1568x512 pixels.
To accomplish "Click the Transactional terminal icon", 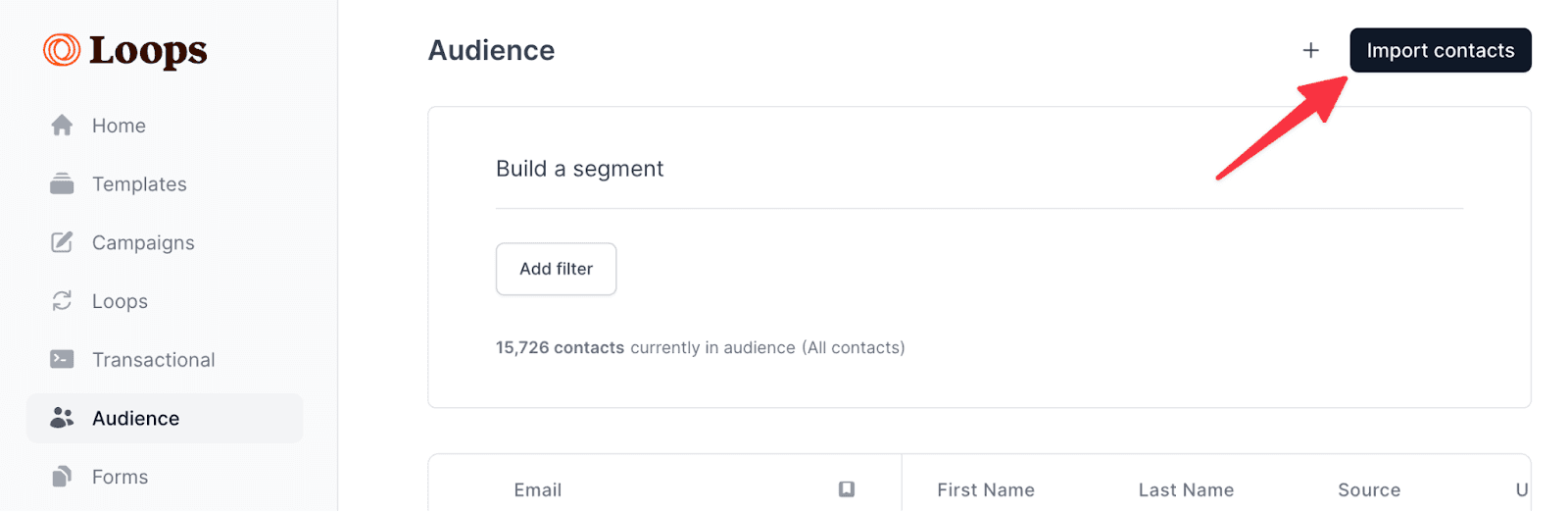I will 62,360.
